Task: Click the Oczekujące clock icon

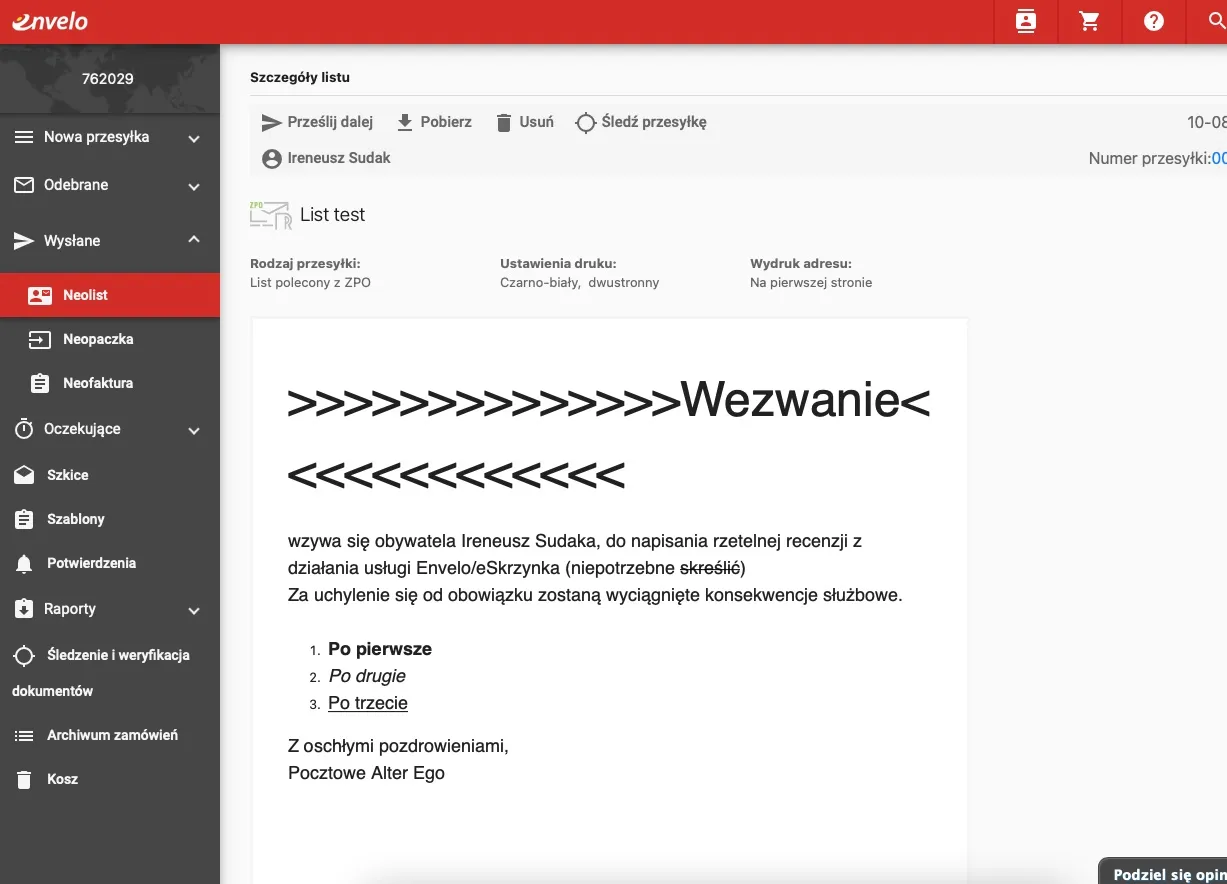Action: [x=22, y=429]
